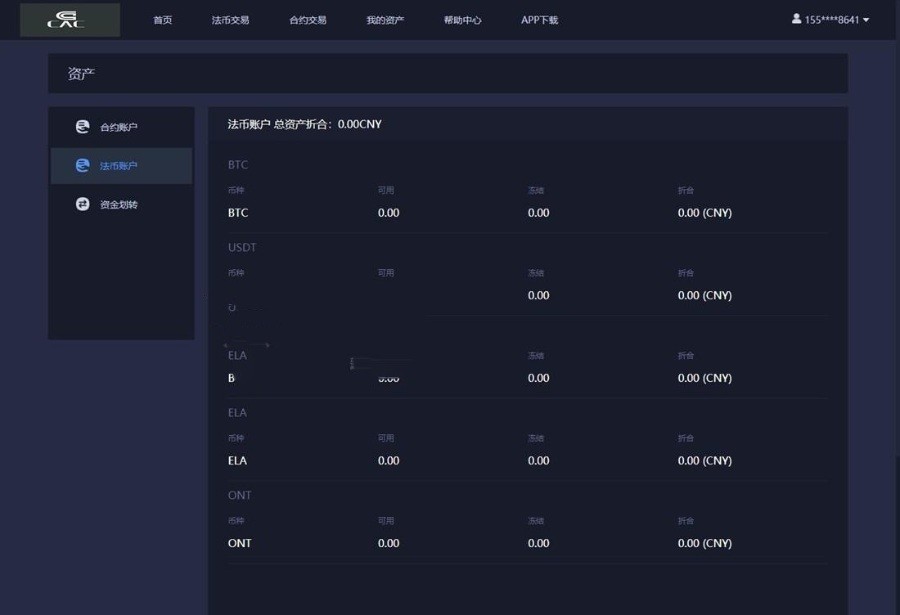The image size is (900, 615).
Task: Click the 法币账户 总资产折合 summary text
Action: click(304, 124)
